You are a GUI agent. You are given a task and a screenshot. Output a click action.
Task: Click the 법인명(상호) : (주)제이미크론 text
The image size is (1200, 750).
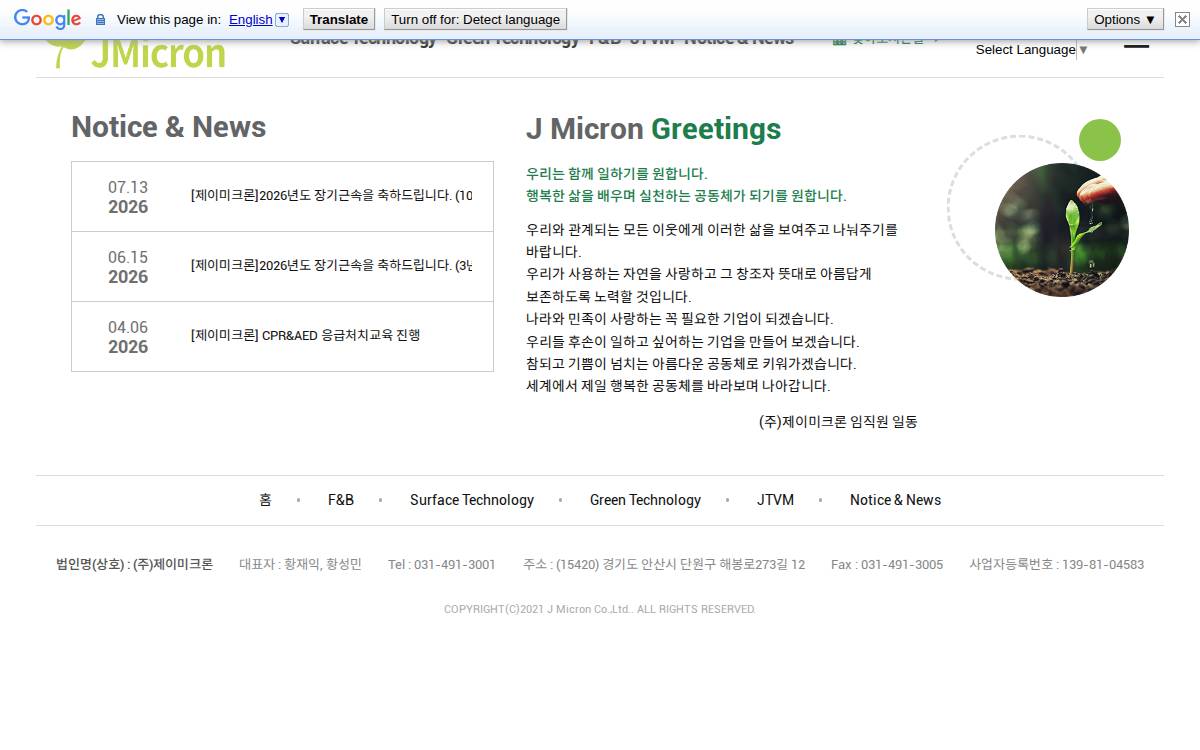[134, 565]
